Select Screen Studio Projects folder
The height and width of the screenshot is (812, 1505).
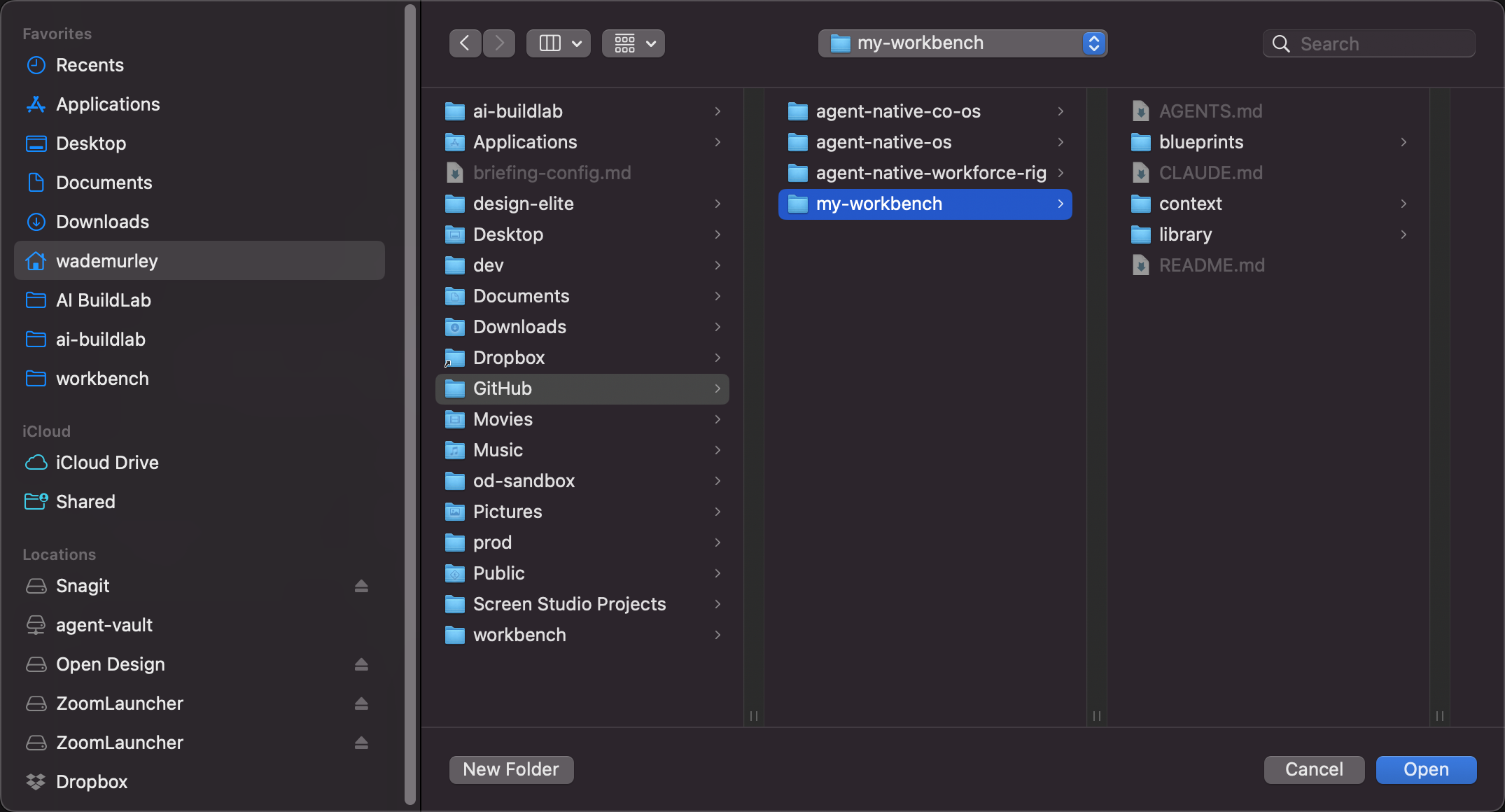pyautogui.click(x=582, y=604)
